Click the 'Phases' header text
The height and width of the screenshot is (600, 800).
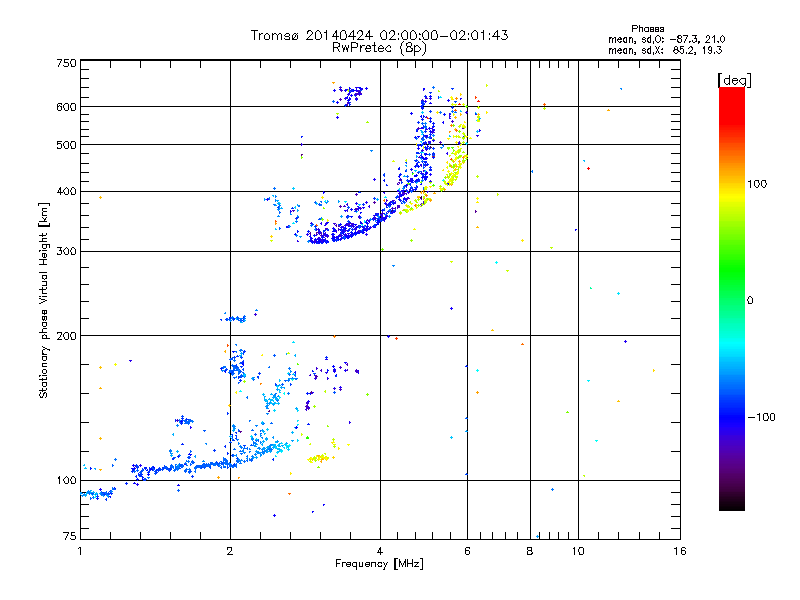(x=647, y=29)
